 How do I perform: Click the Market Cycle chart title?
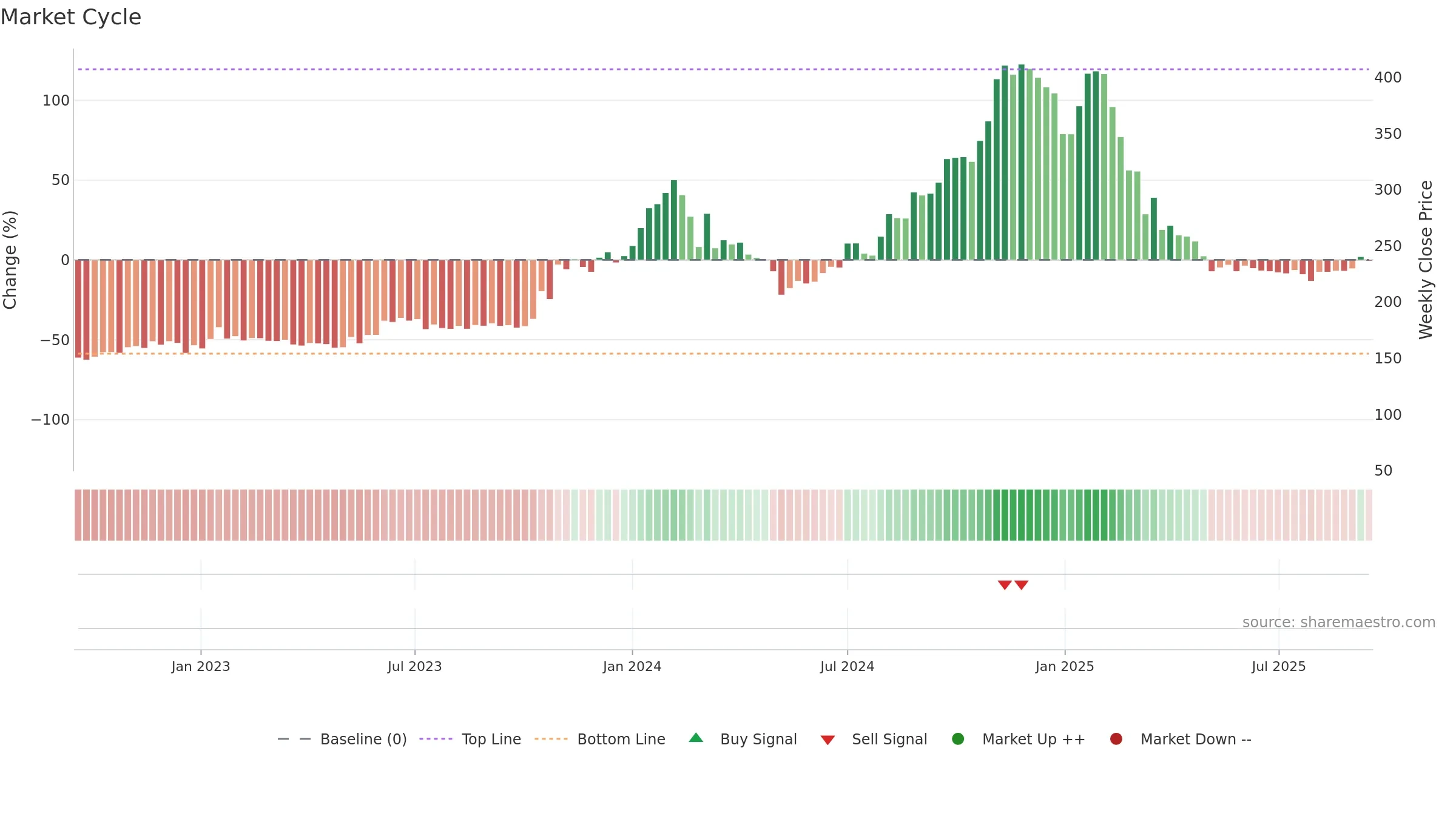[x=71, y=17]
